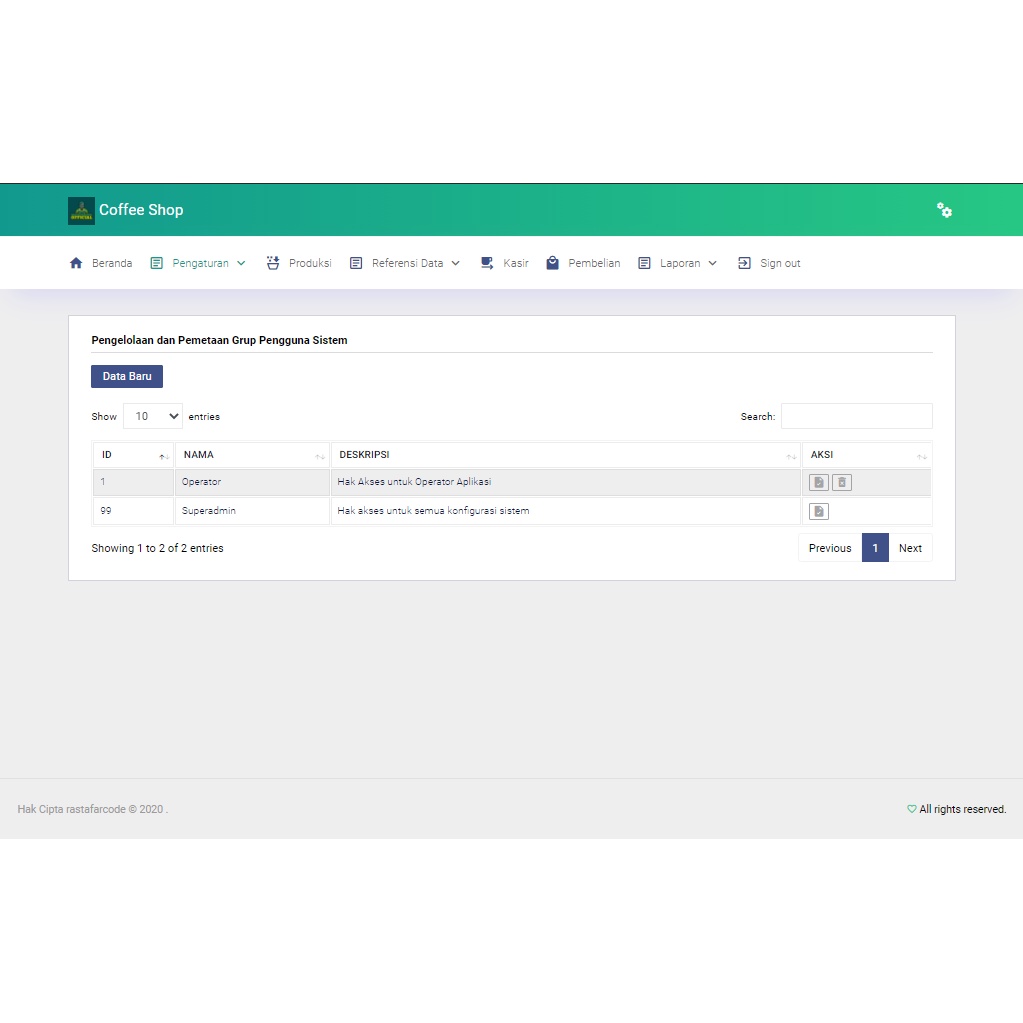Open the Pembelian menu item
Viewport: 1023px width, 1023px height.
[x=594, y=263]
